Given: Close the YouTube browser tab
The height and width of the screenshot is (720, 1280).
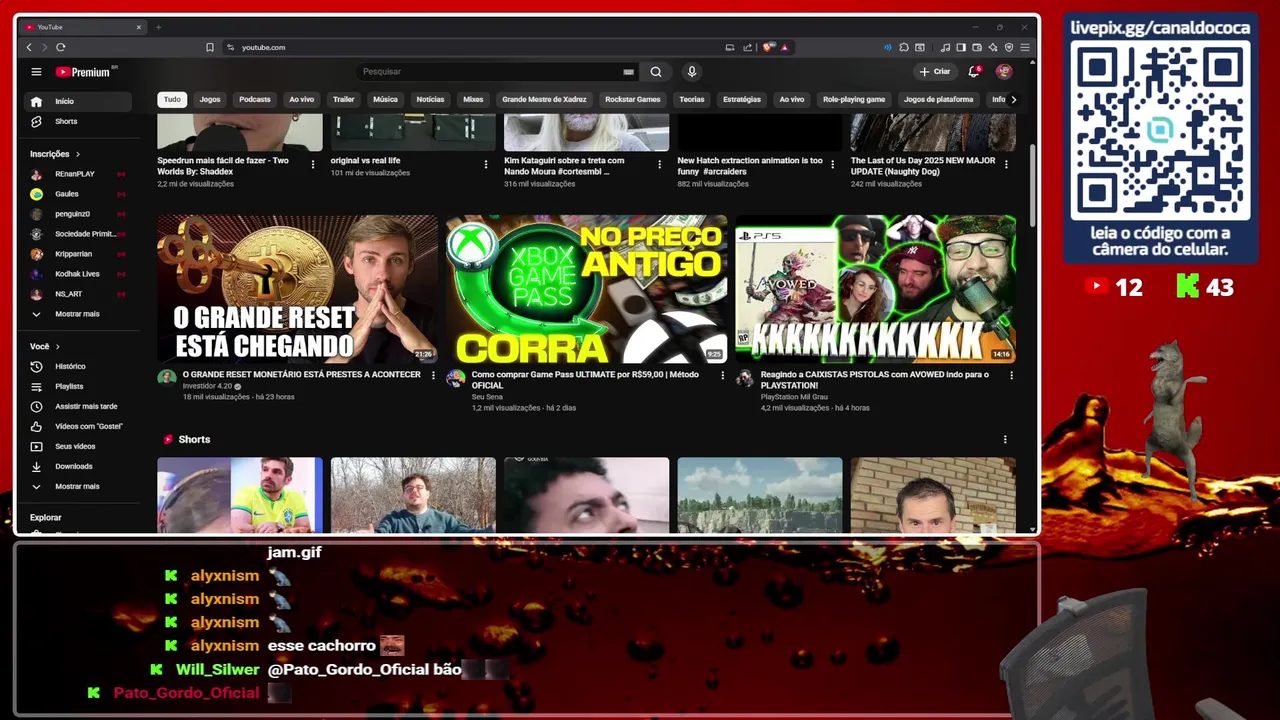Looking at the screenshot, I should coord(138,27).
